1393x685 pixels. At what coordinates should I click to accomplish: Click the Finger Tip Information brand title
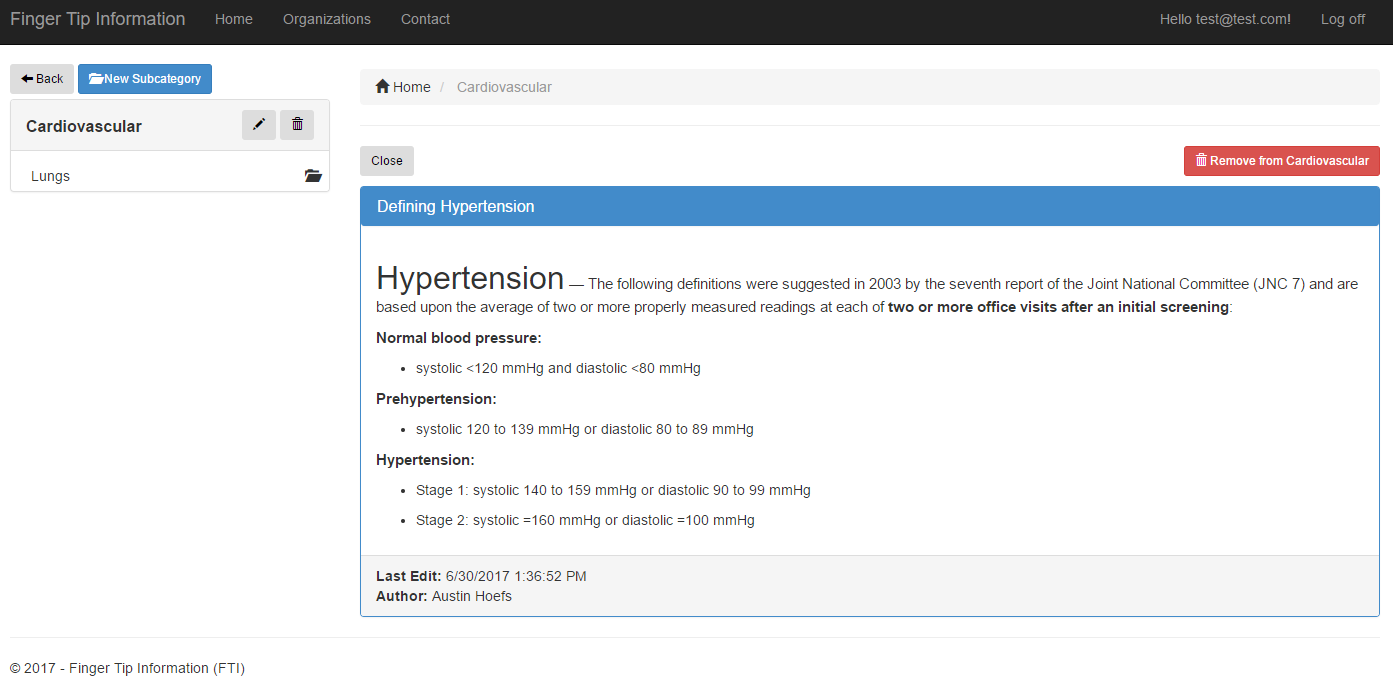[98, 19]
